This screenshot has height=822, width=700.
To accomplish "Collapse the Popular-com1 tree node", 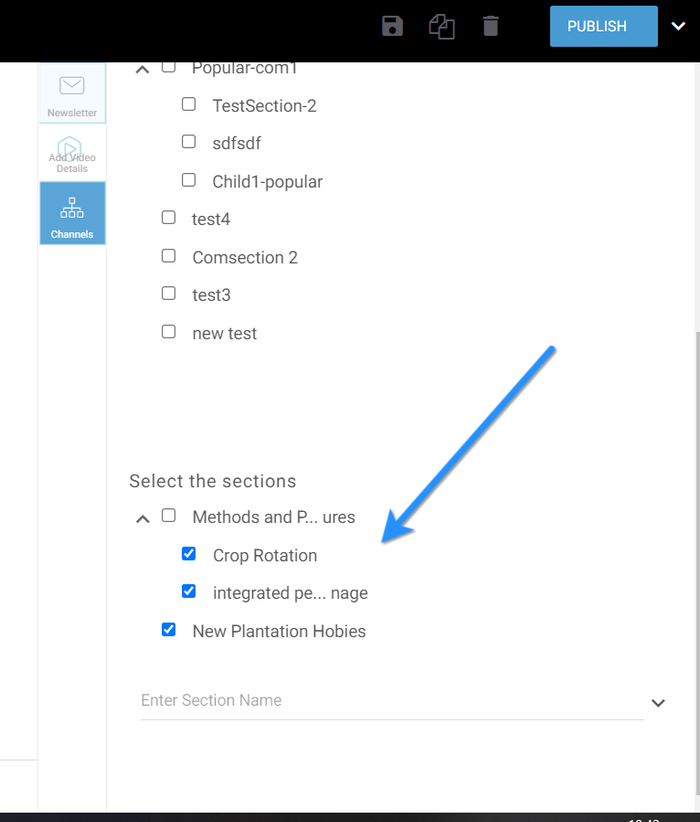I will [142, 69].
